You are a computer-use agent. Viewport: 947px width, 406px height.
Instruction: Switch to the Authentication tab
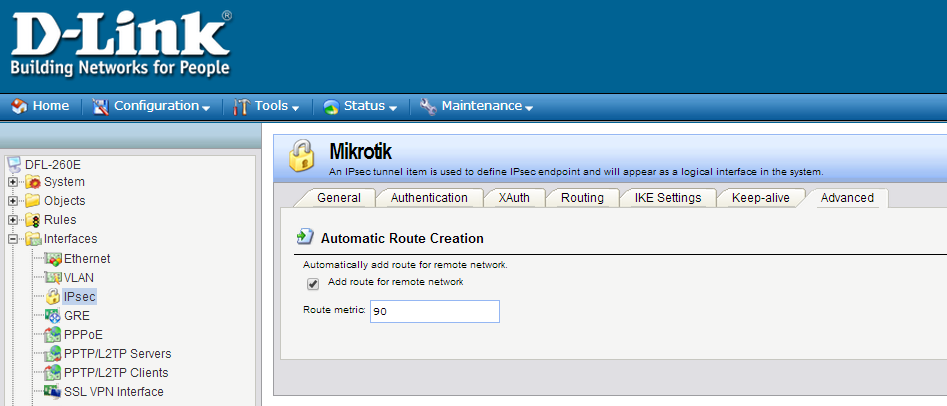tap(429, 198)
